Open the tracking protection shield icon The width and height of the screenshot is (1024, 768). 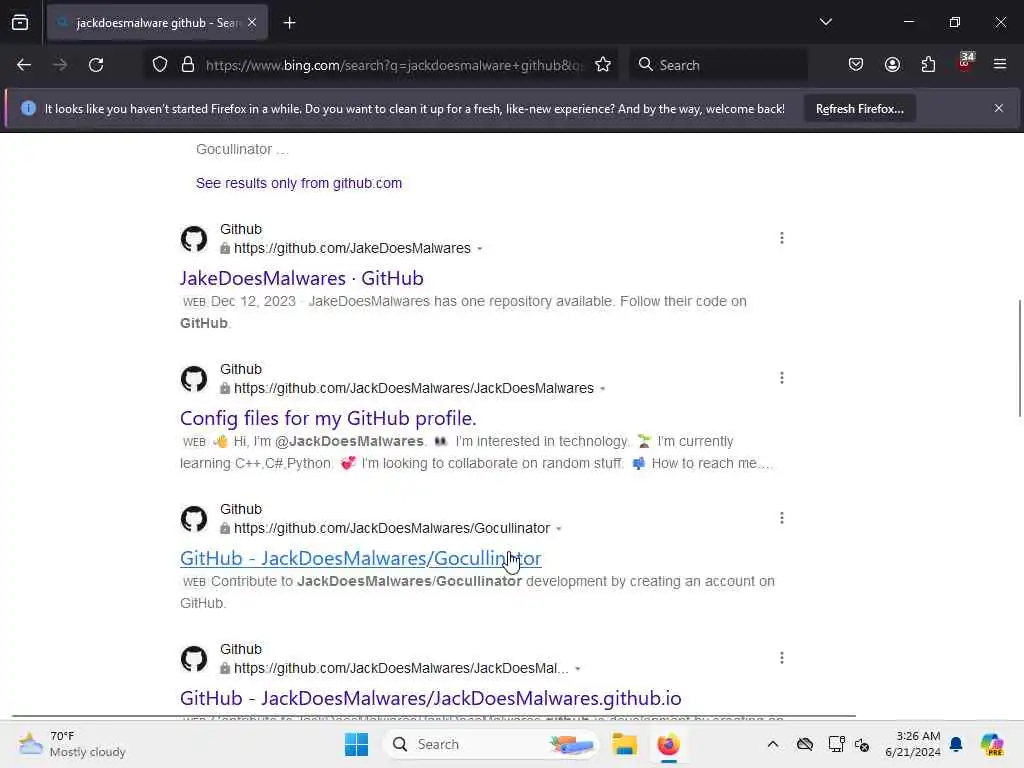tap(160, 65)
